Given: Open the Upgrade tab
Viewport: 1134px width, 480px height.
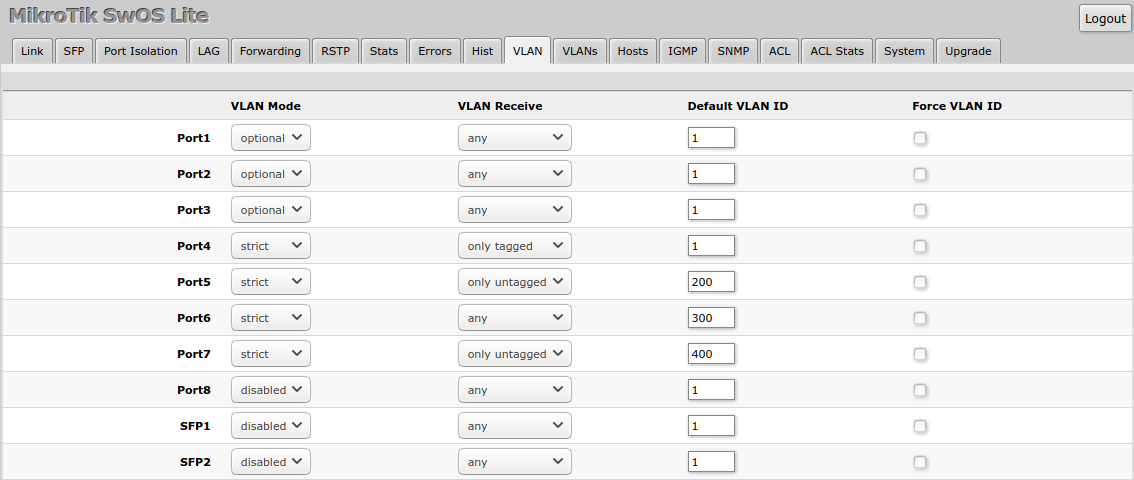Looking at the screenshot, I should 967,51.
